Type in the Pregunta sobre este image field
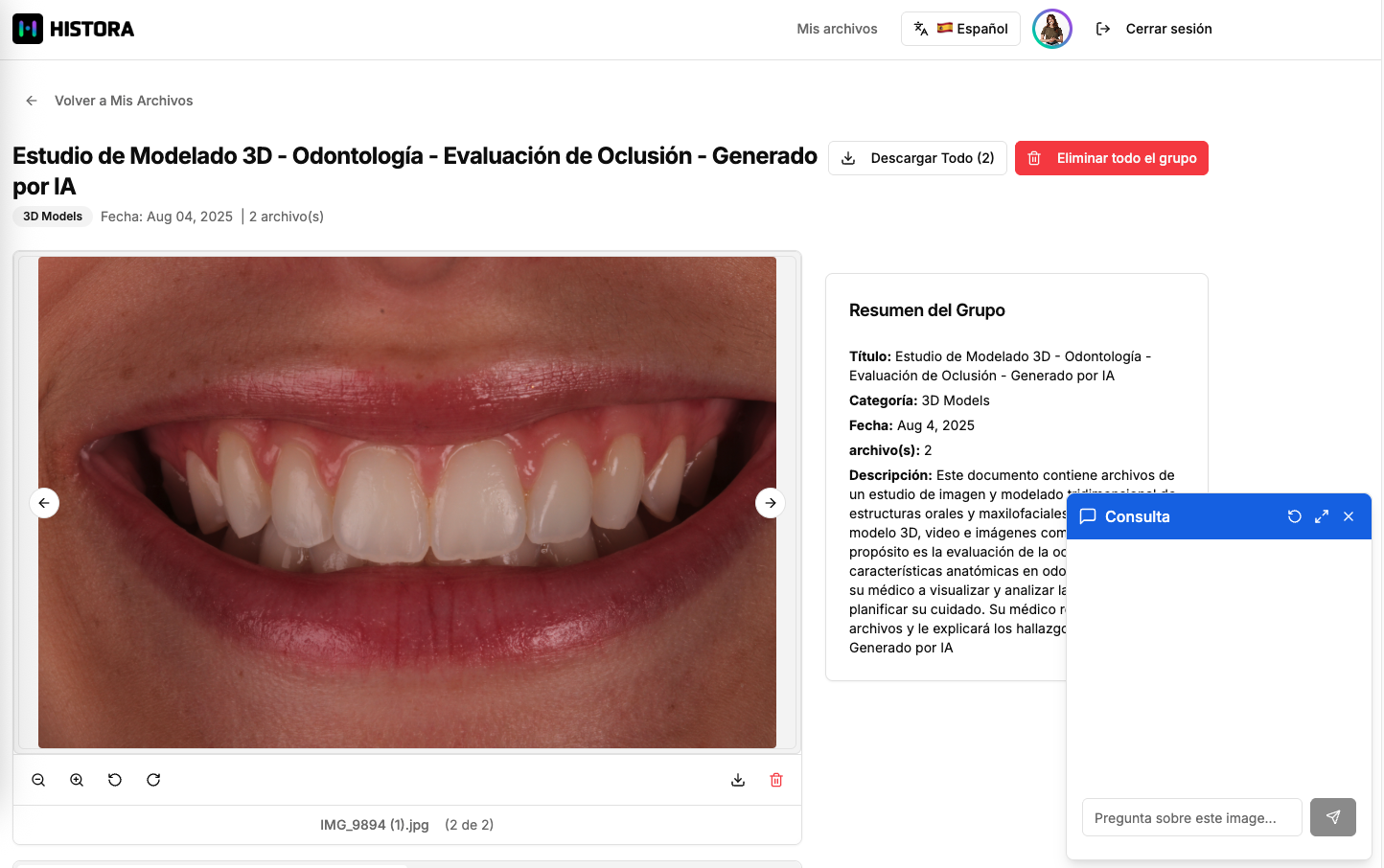The image size is (1384, 868). pyautogui.click(x=1191, y=817)
